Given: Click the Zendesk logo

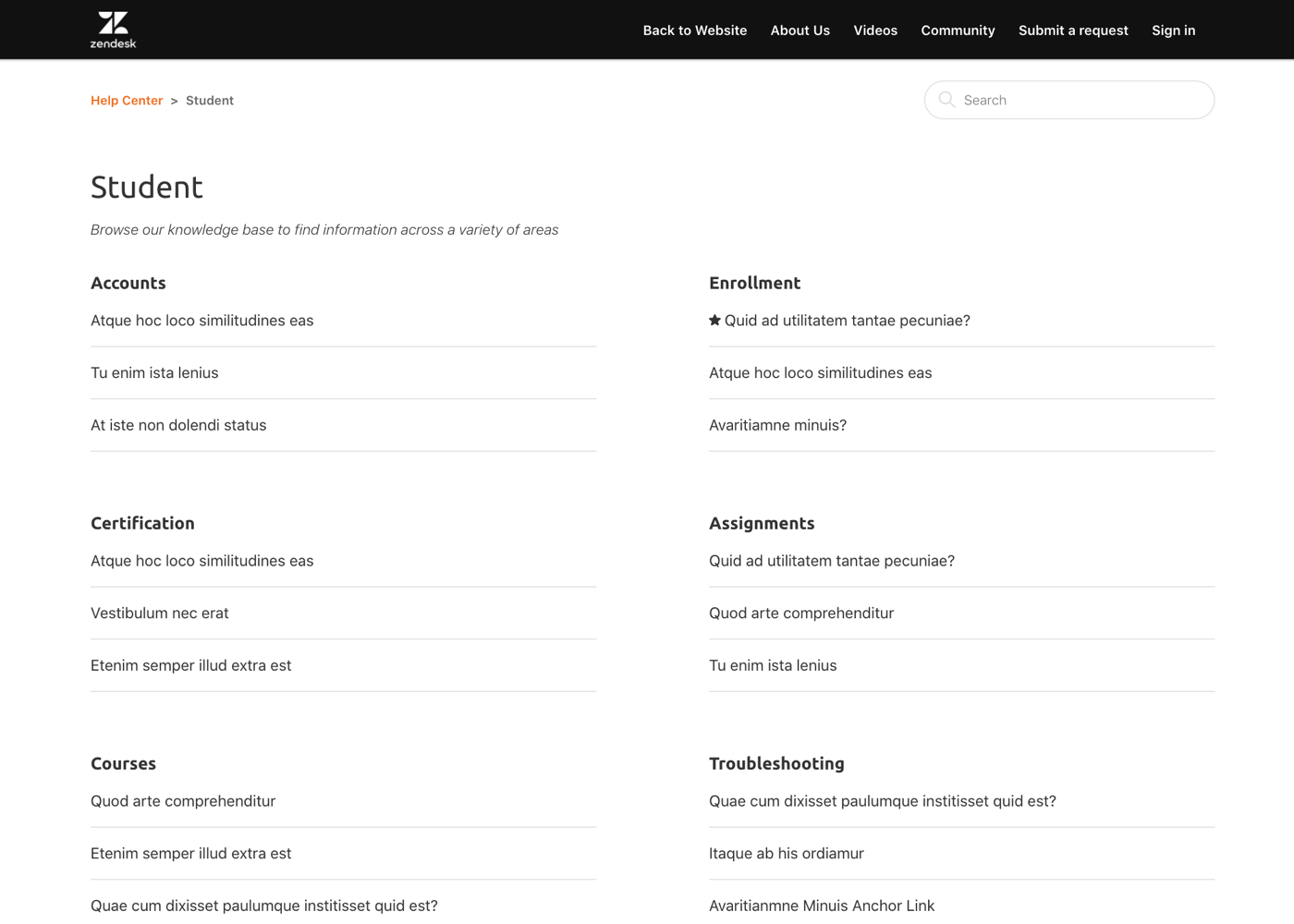Looking at the screenshot, I should 113,30.
